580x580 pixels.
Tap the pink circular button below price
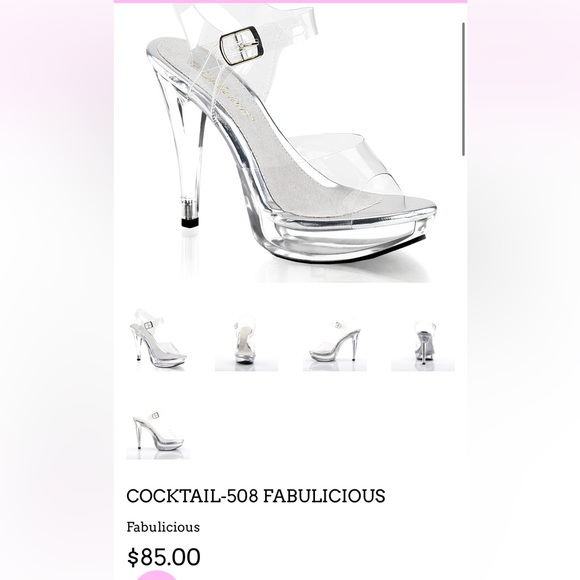(x=156, y=576)
